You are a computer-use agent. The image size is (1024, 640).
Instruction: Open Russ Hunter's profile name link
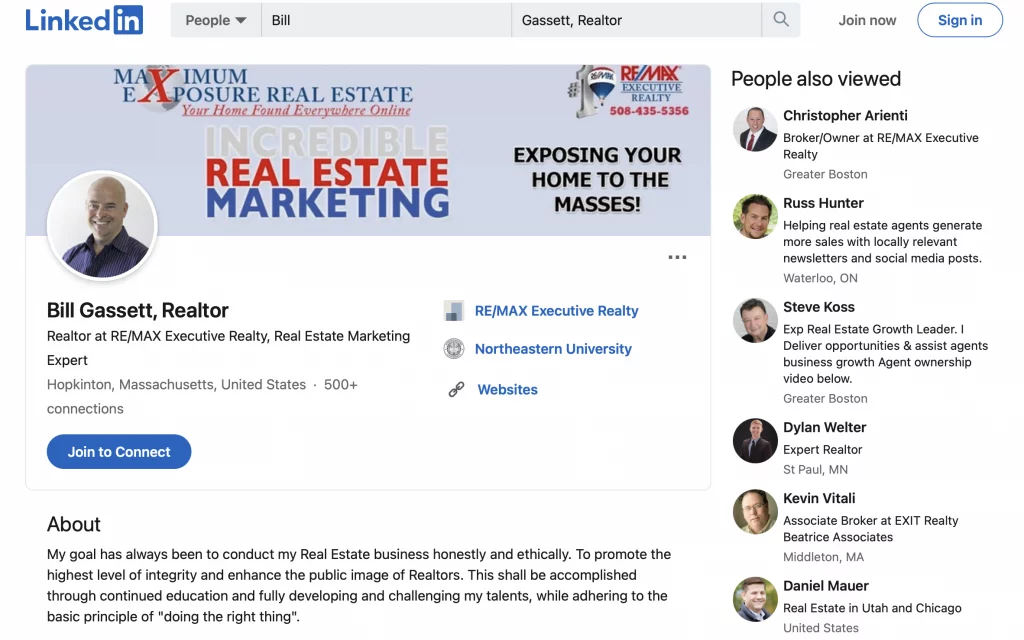coord(823,203)
